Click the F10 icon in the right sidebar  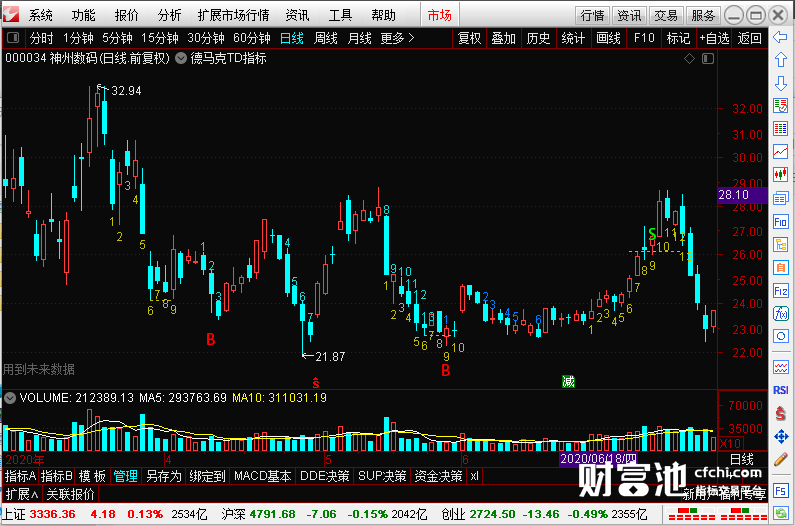(x=780, y=222)
